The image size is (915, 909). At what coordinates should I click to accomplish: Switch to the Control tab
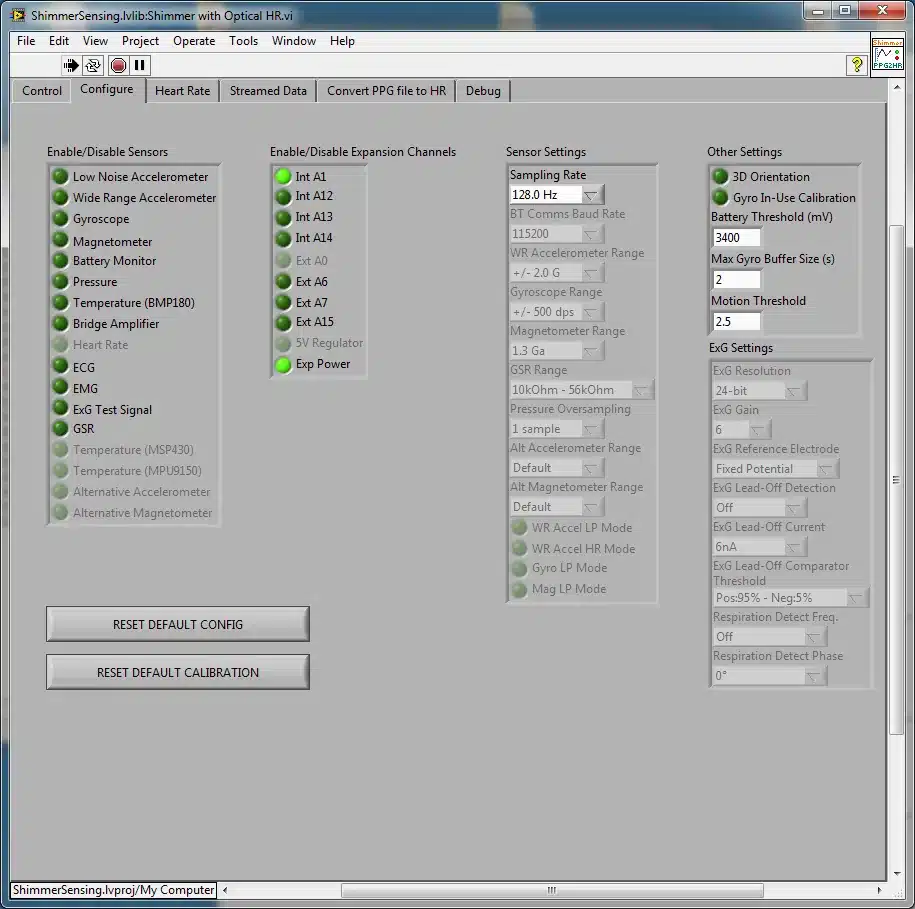[x=41, y=91]
